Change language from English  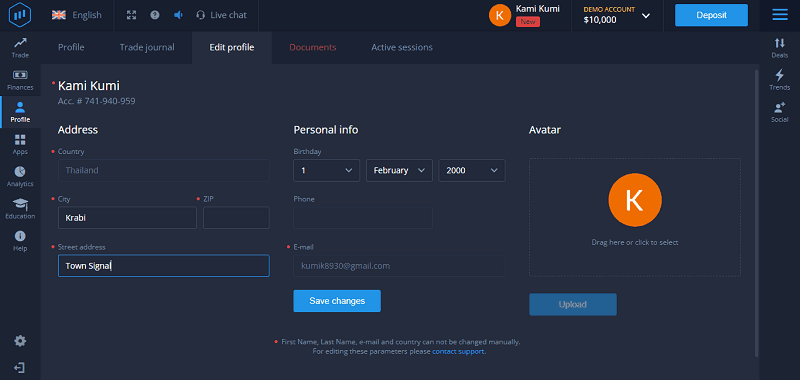point(77,15)
